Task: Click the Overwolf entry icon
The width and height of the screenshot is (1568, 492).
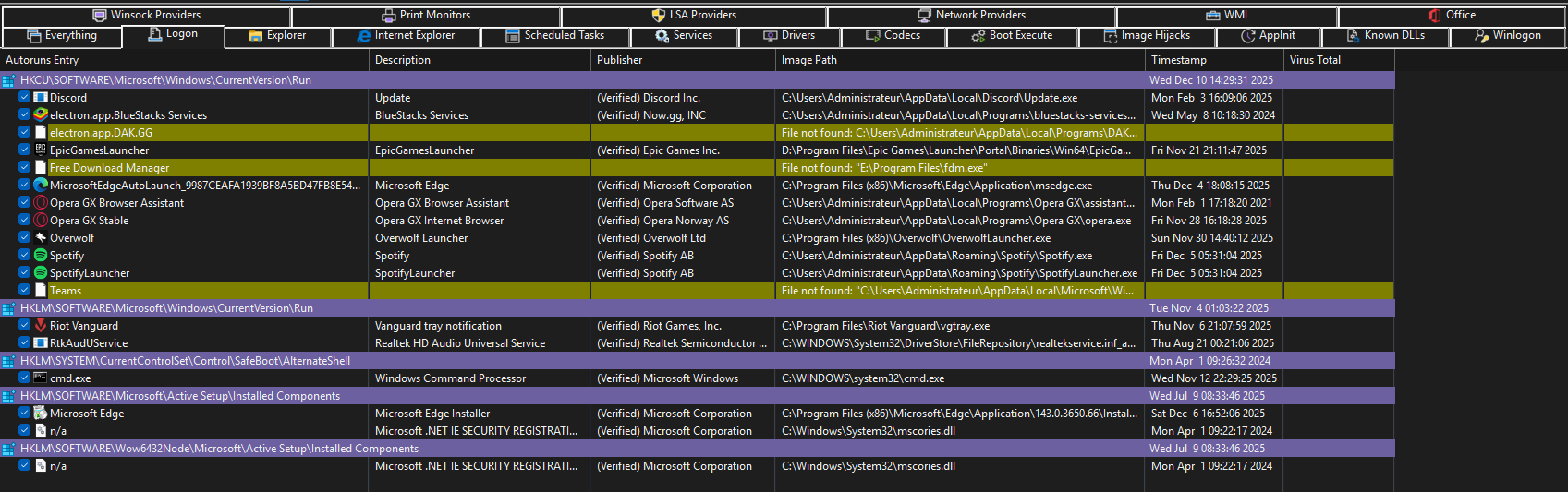Action: click(x=41, y=237)
